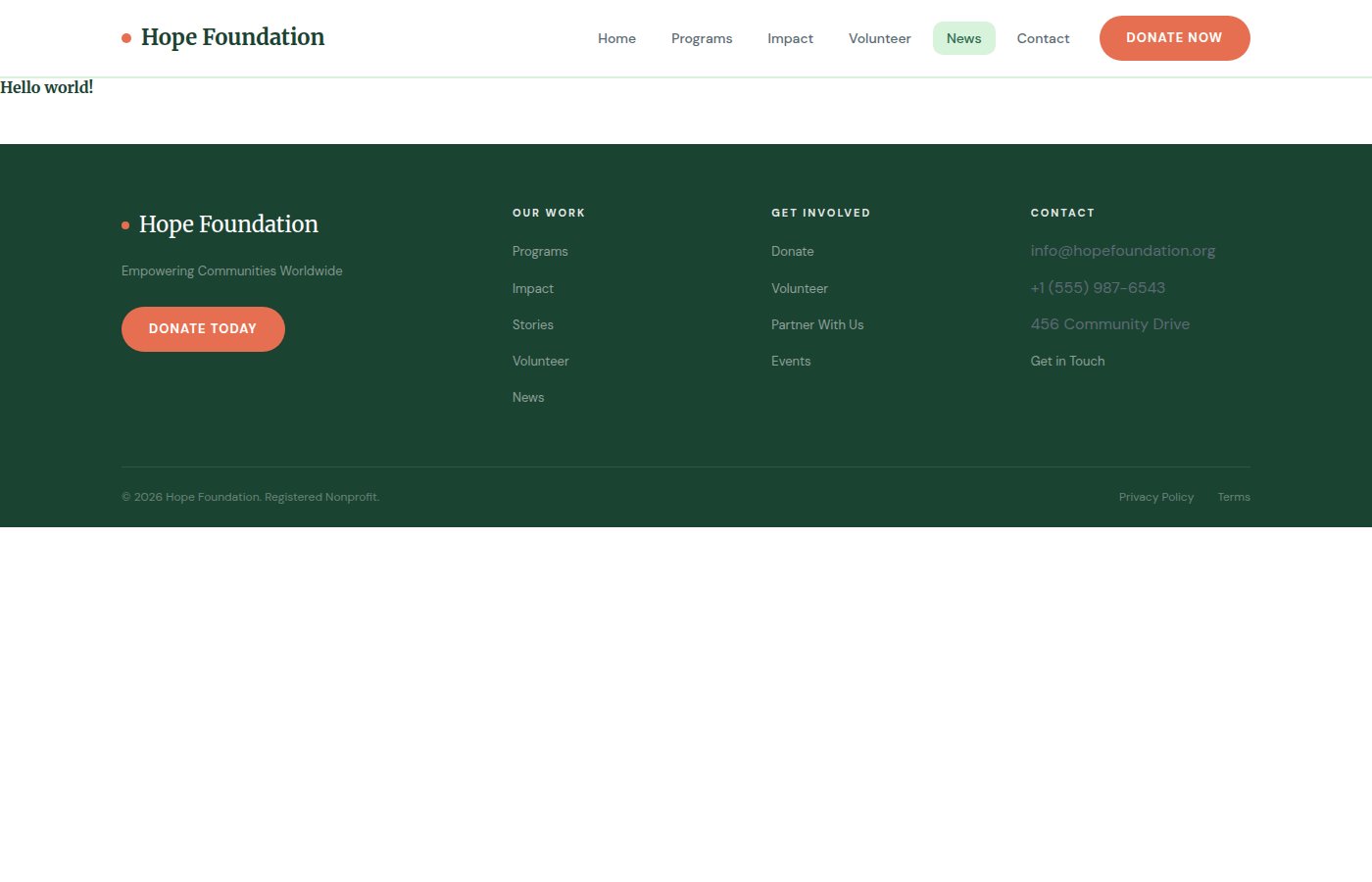
Task: Click the 456 Community Drive address
Action: (1110, 324)
